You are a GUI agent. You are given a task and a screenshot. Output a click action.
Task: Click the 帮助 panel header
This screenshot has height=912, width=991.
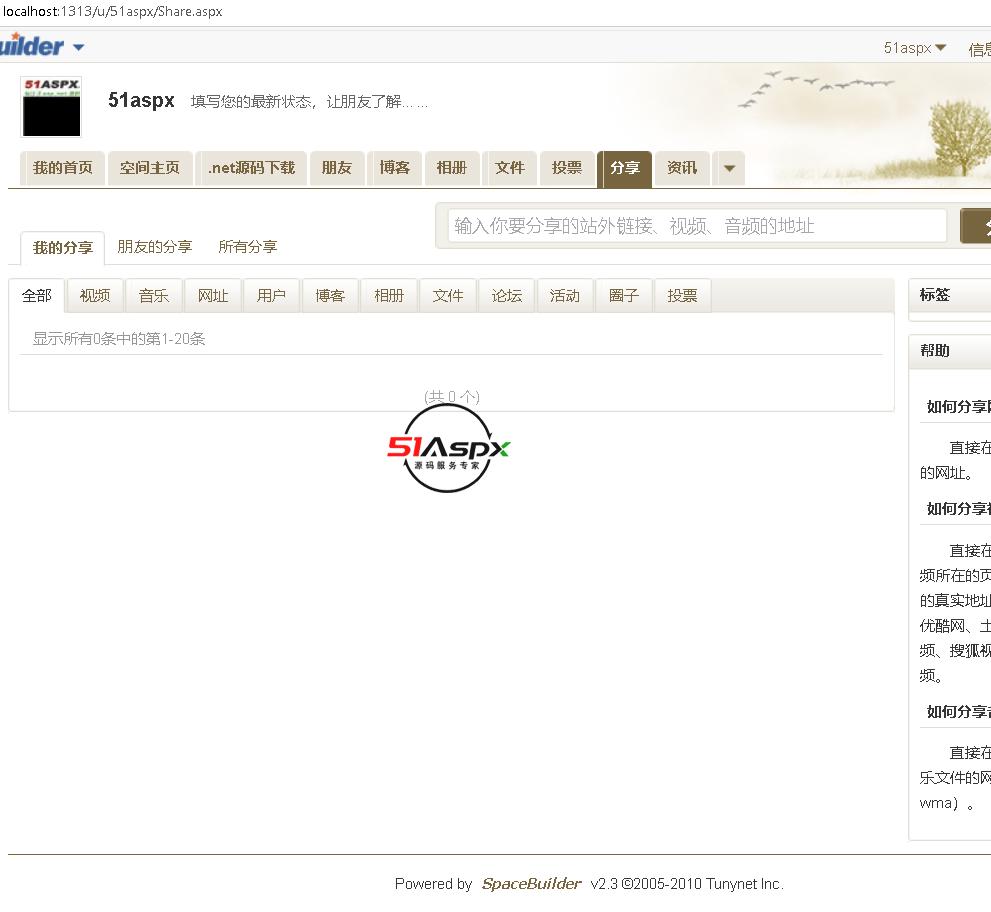point(949,351)
